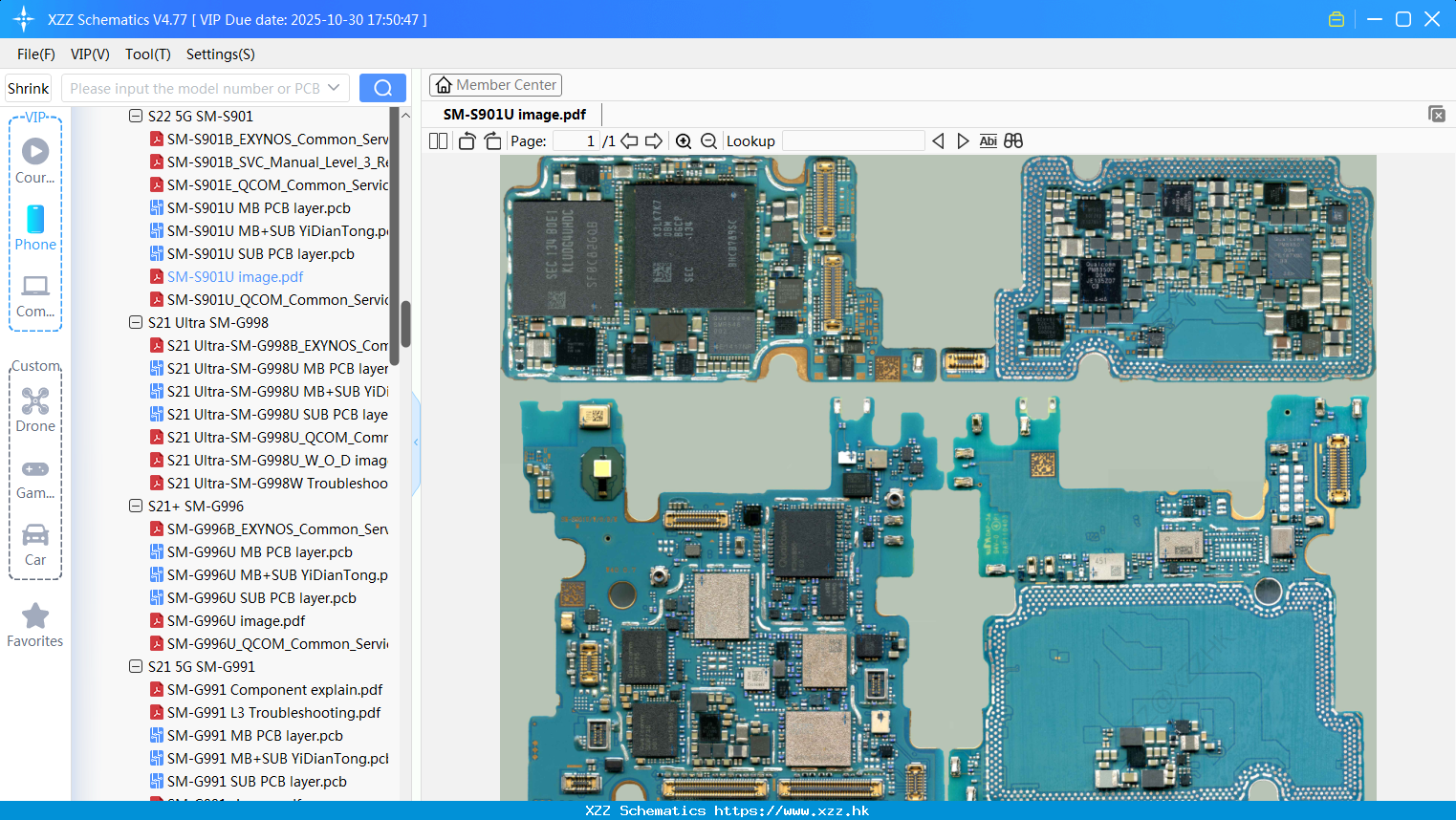This screenshot has height=820, width=1456.
Task: Open the model number dropdown arrow
Action: point(334,88)
